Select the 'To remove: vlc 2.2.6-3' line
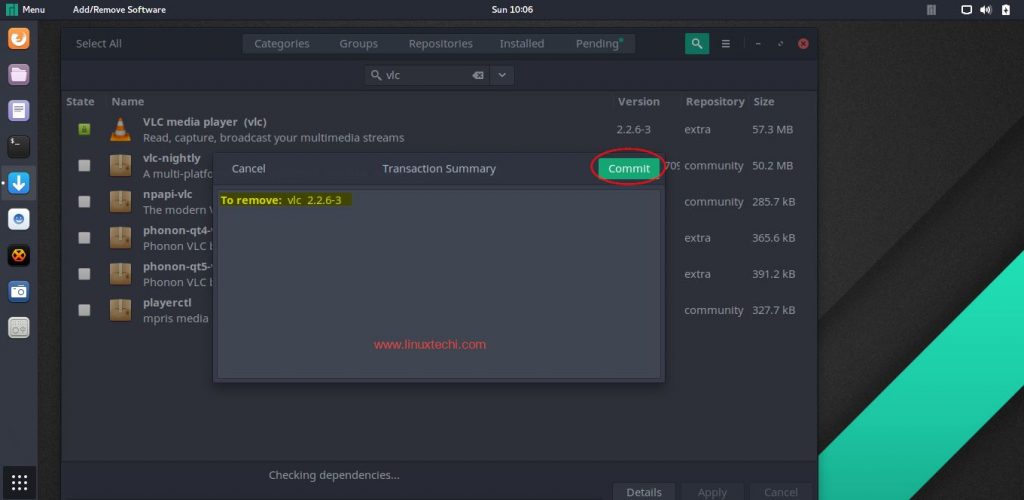This screenshot has height=500, width=1024. pyautogui.click(x=281, y=200)
